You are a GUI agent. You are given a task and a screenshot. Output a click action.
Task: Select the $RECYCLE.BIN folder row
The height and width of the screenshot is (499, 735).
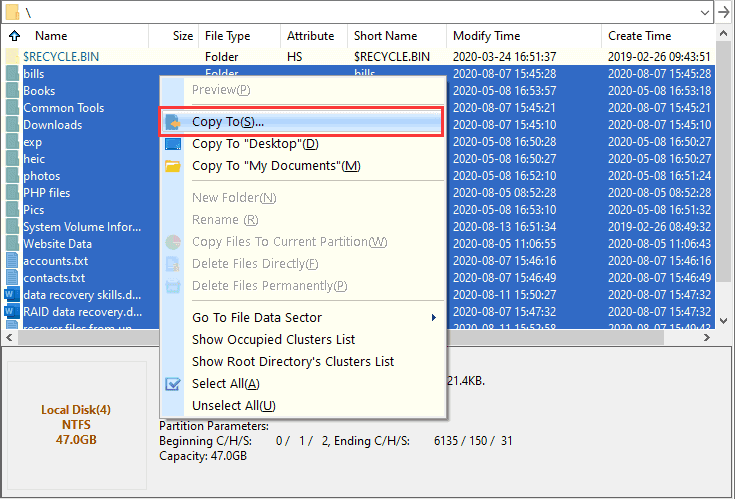(x=60, y=57)
